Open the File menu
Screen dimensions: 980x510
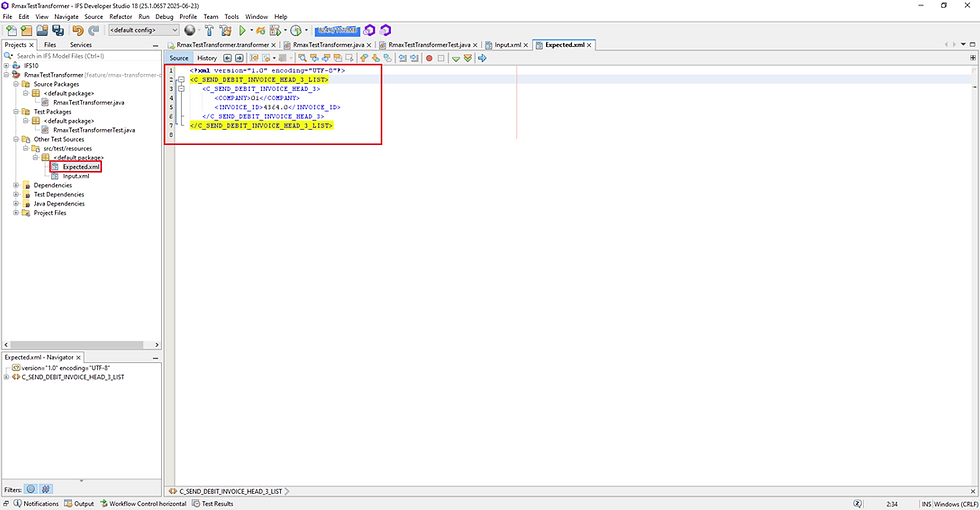pyautogui.click(x=8, y=17)
